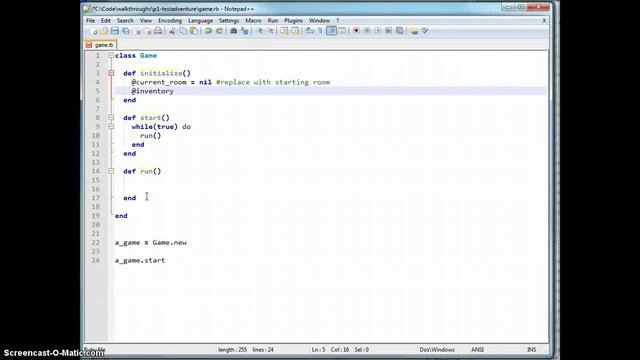Start macro recording with red dot icon
Image resolution: width=640 pixels, height=360 pixels.
(x=356, y=31)
